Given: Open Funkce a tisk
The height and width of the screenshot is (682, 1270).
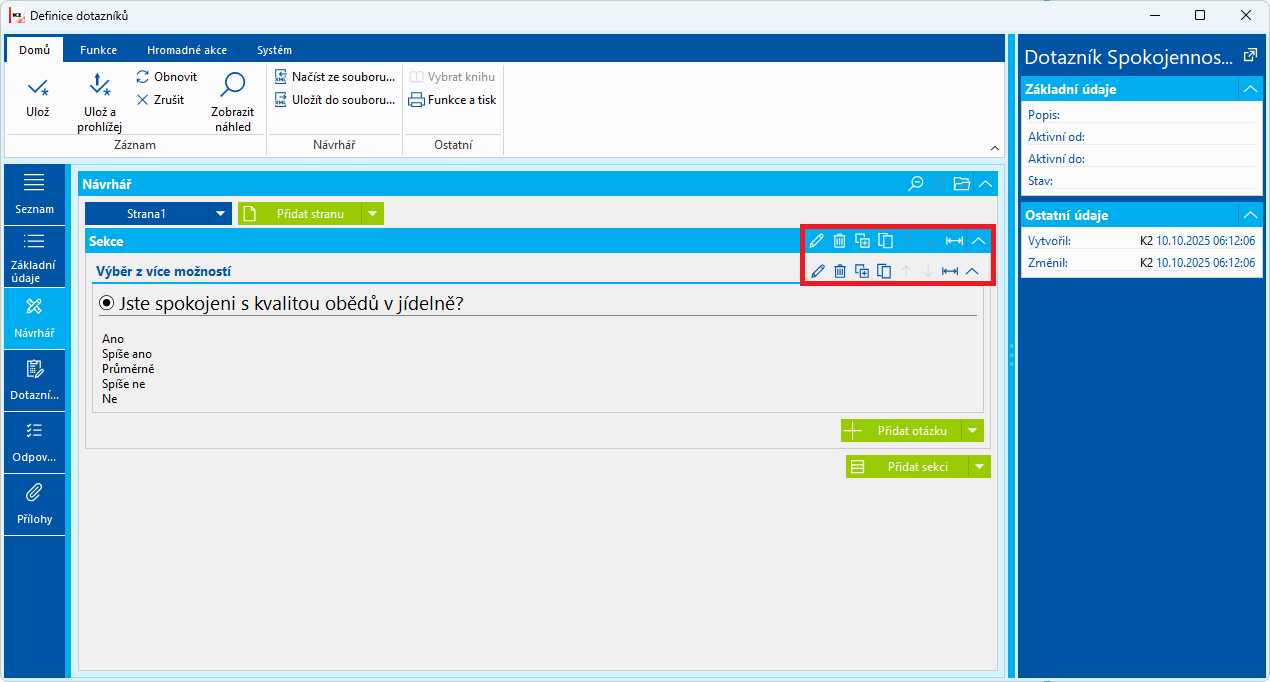Looking at the screenshot, I should [452, 100].
